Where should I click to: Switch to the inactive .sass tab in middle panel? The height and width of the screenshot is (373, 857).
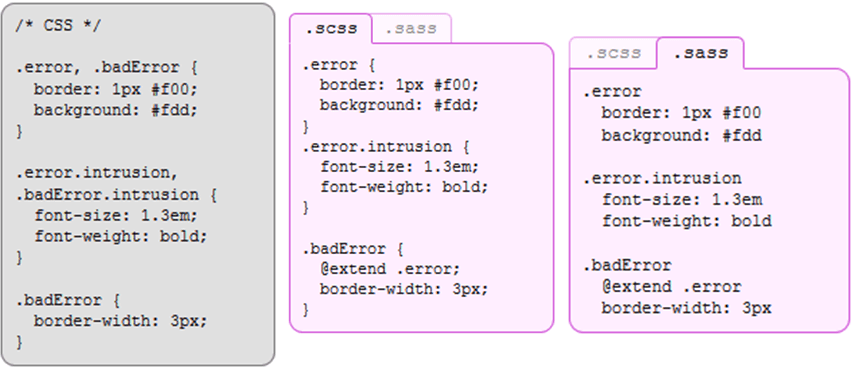[x=412, y=28]
